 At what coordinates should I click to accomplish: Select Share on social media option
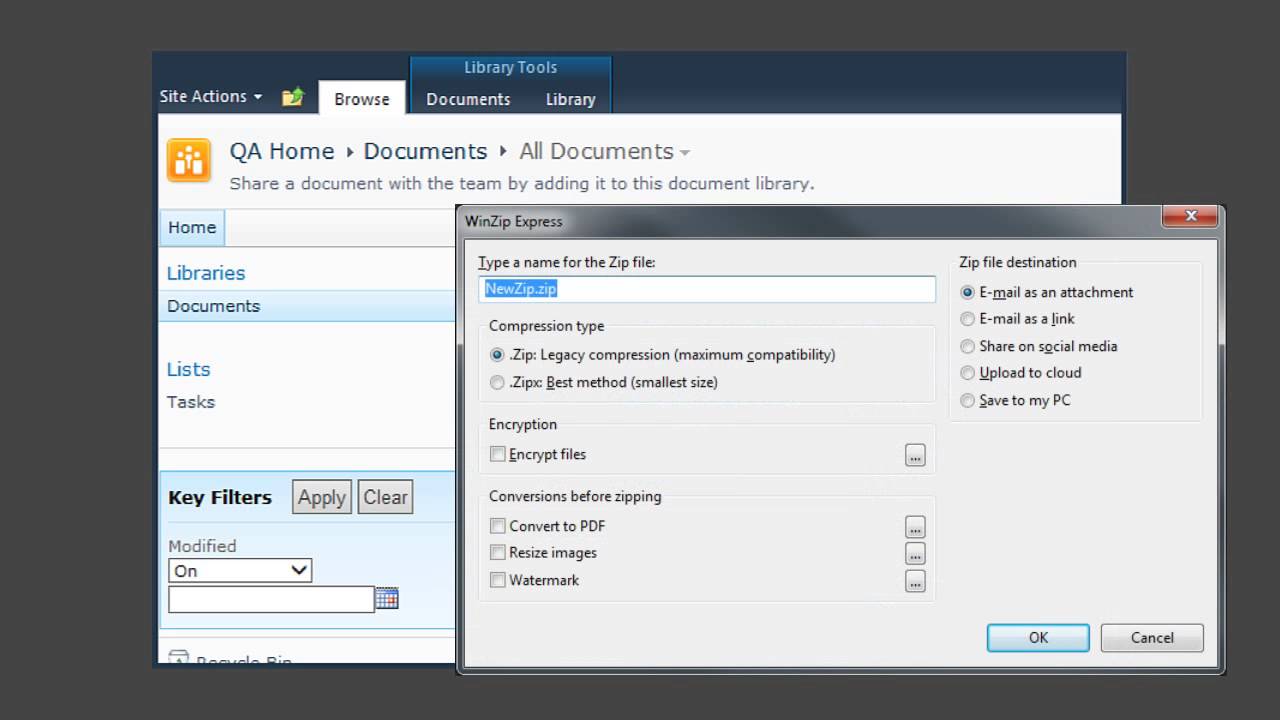click(x=967, y=346)
